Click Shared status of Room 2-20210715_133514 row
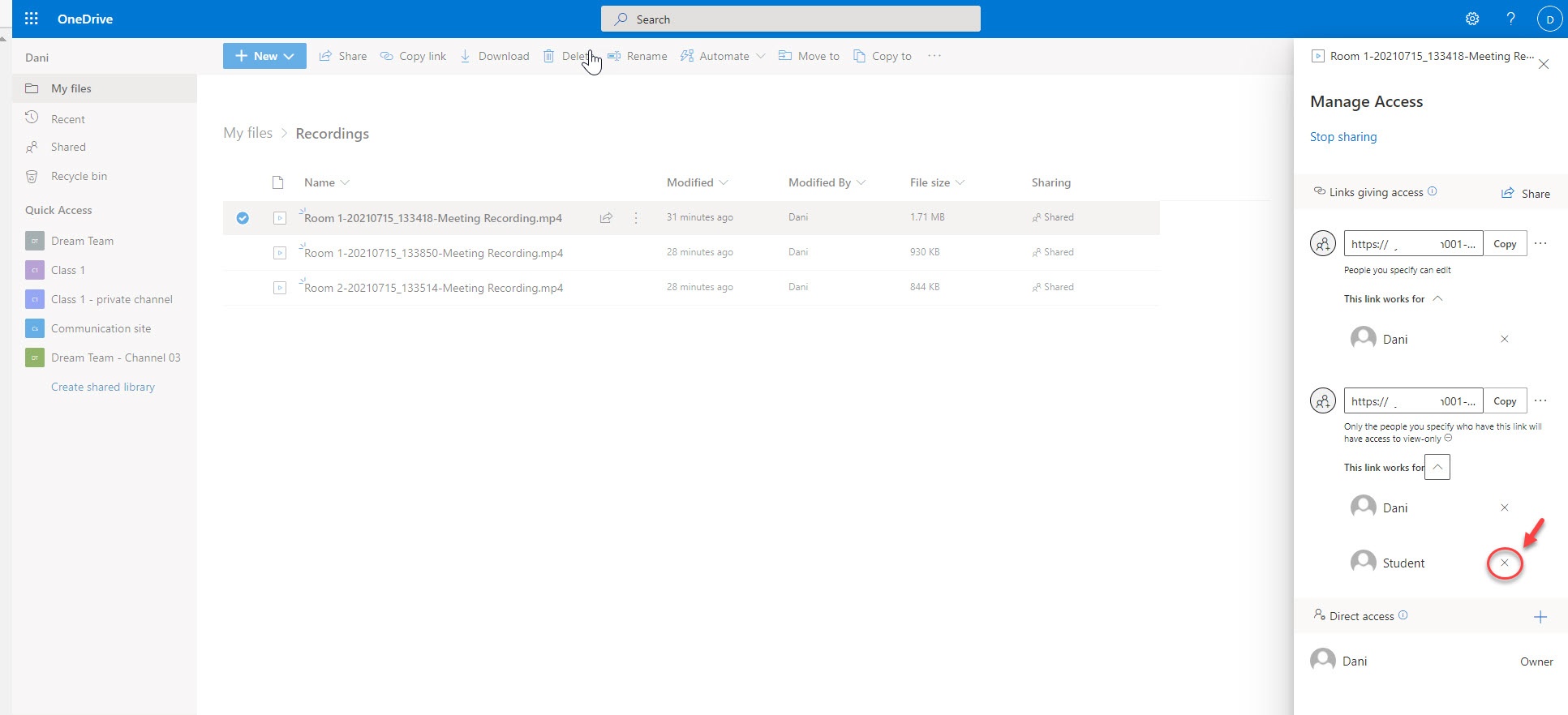The height and width of the screenshot is (715, 1568). tap(1053, 287)
